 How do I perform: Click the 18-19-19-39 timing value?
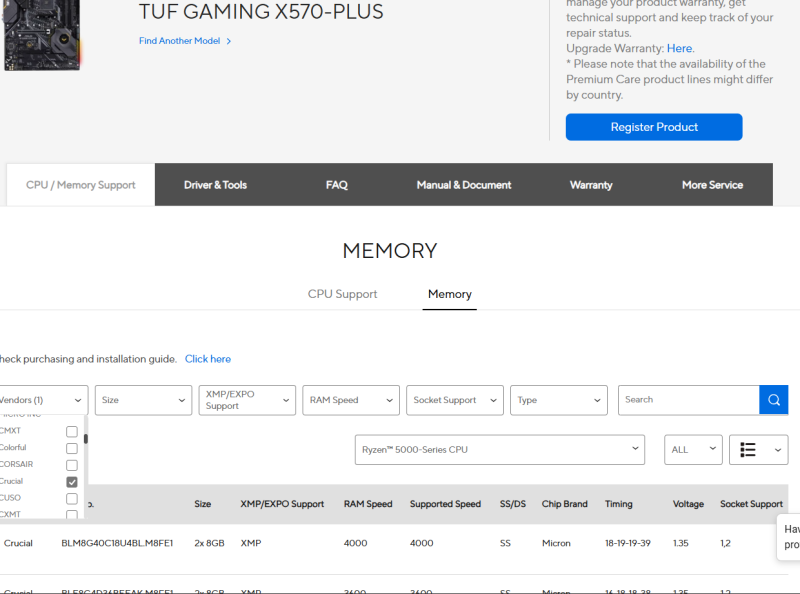click(x=628, y=543)
